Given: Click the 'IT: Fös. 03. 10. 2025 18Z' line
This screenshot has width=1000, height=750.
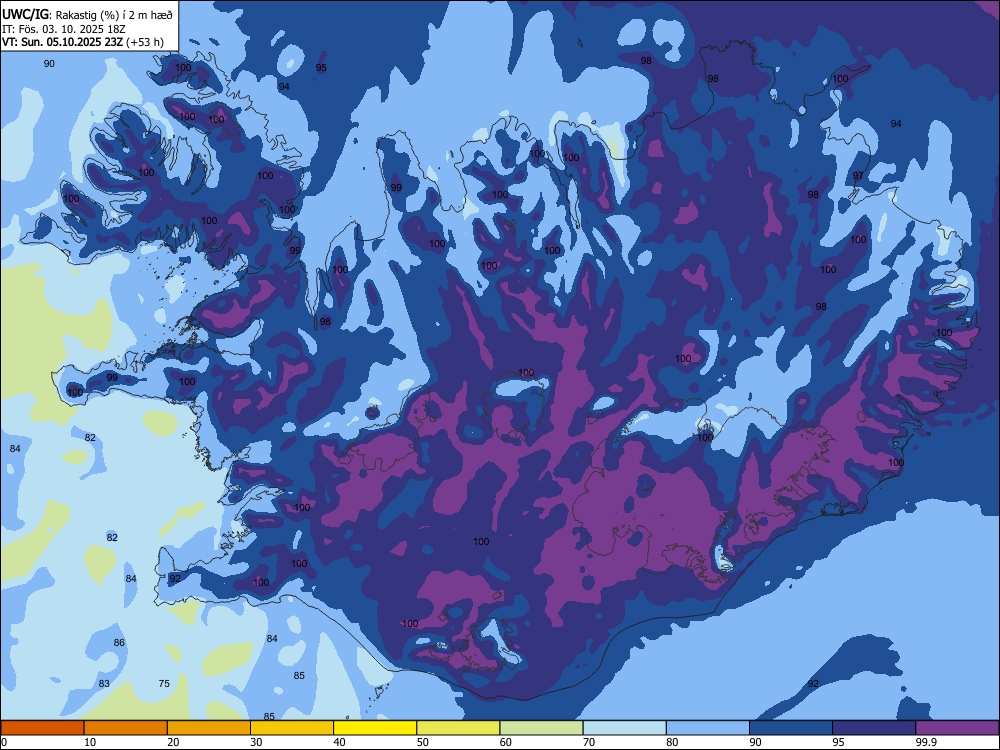Looking at the screenshot, I should coord(64,29).
